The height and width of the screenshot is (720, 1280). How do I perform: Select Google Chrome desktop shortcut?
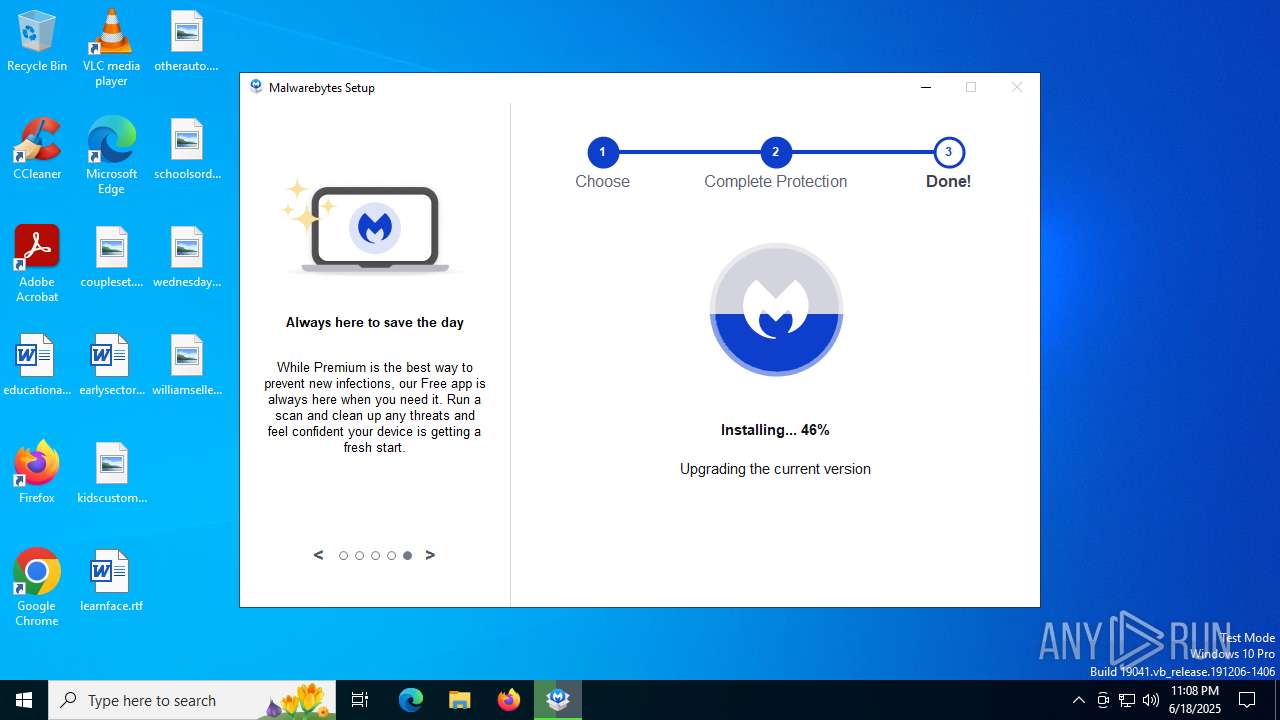pos(37,588)
